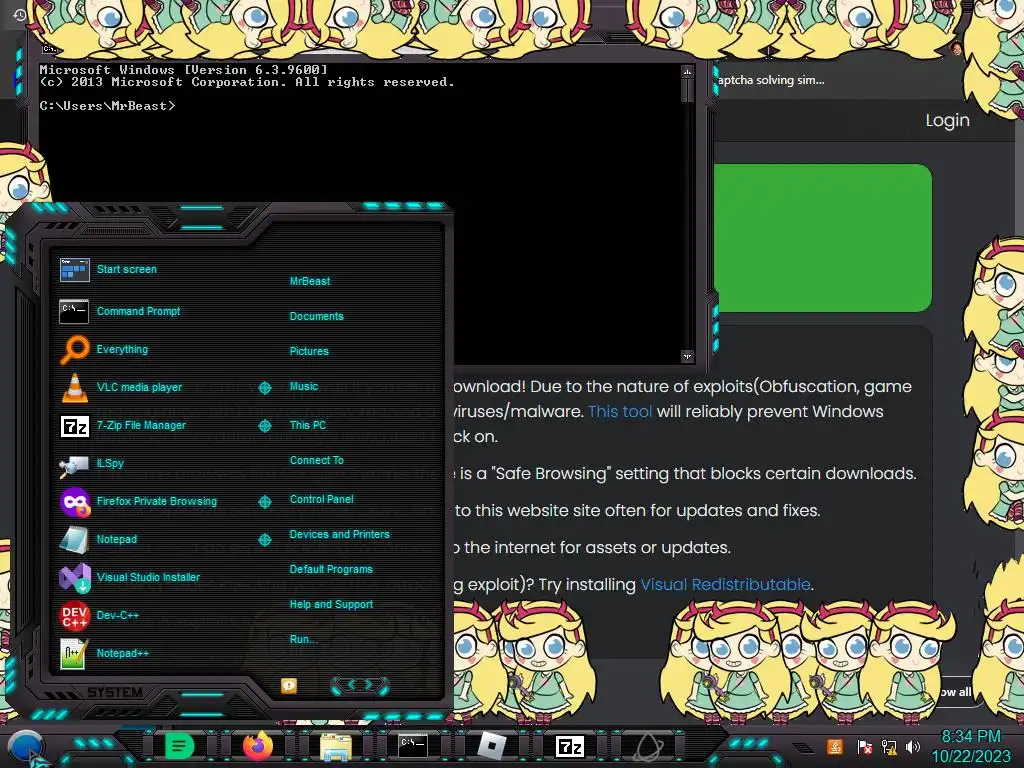1024x768 pixels.
Task: Open Control Panel from start menu
Action: [x=321, y=499]
